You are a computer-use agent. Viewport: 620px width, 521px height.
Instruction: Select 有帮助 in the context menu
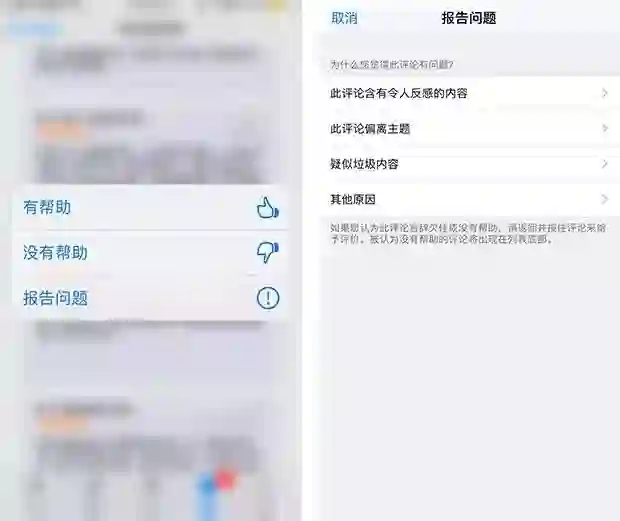tap(150, 208)
